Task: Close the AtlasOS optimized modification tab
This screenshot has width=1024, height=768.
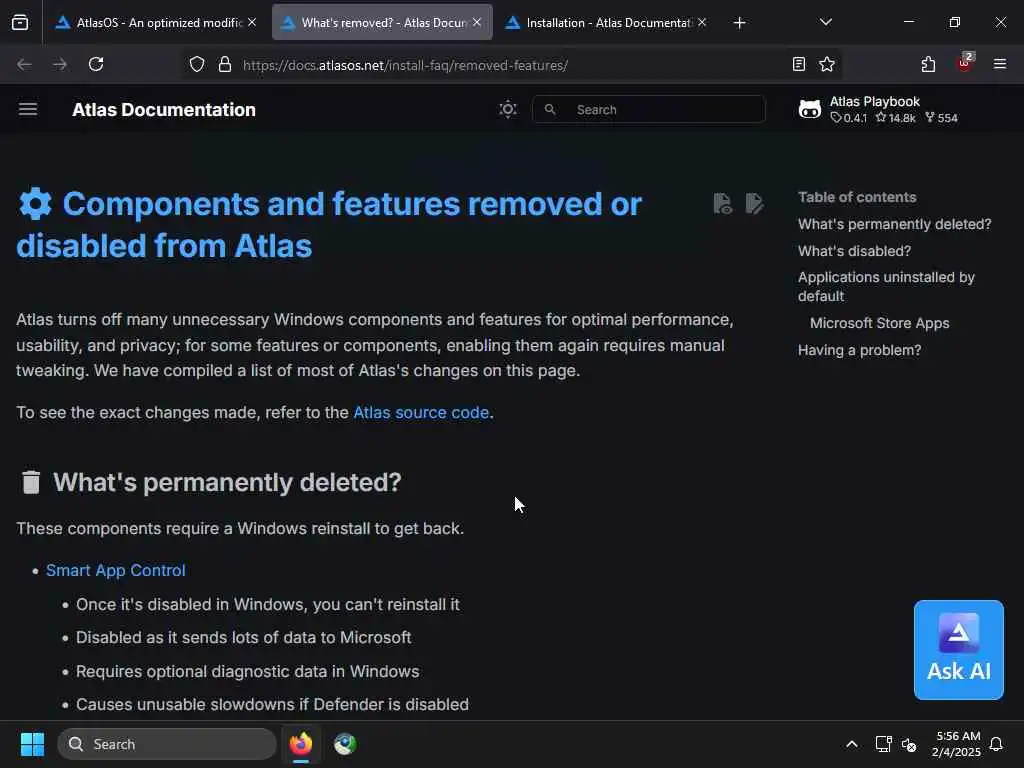Action: click(252, 22)
